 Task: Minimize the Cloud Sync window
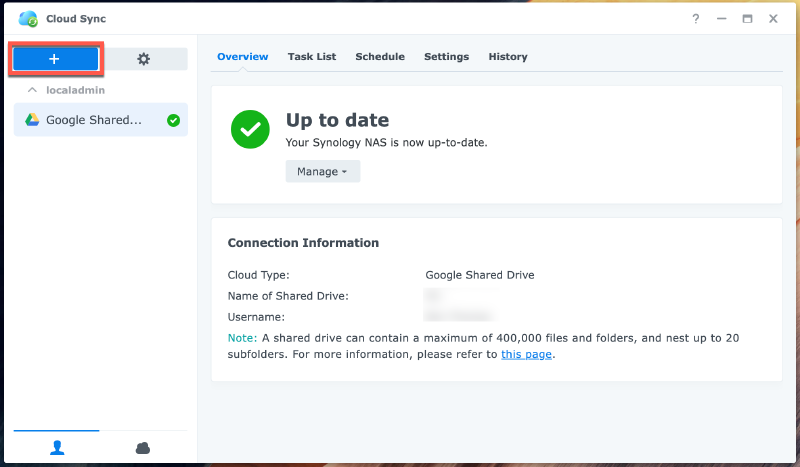click(722, 18)
